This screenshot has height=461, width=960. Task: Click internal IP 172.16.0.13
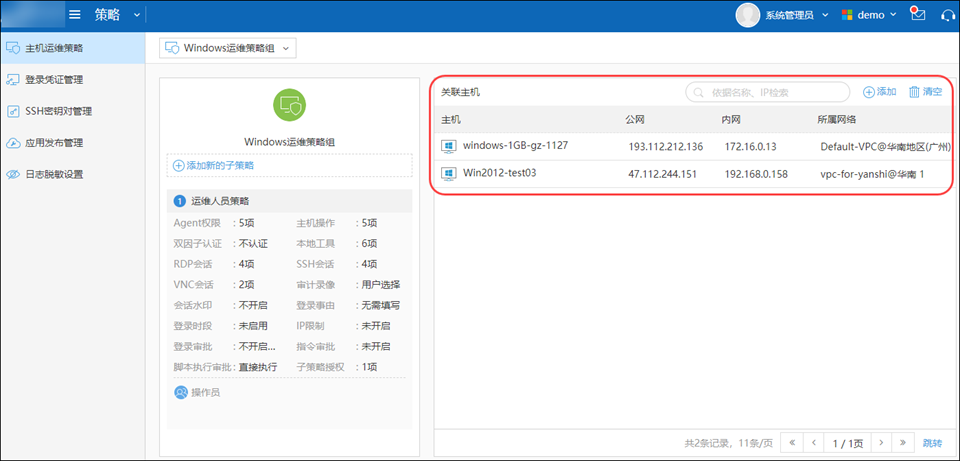coord(751,147)
